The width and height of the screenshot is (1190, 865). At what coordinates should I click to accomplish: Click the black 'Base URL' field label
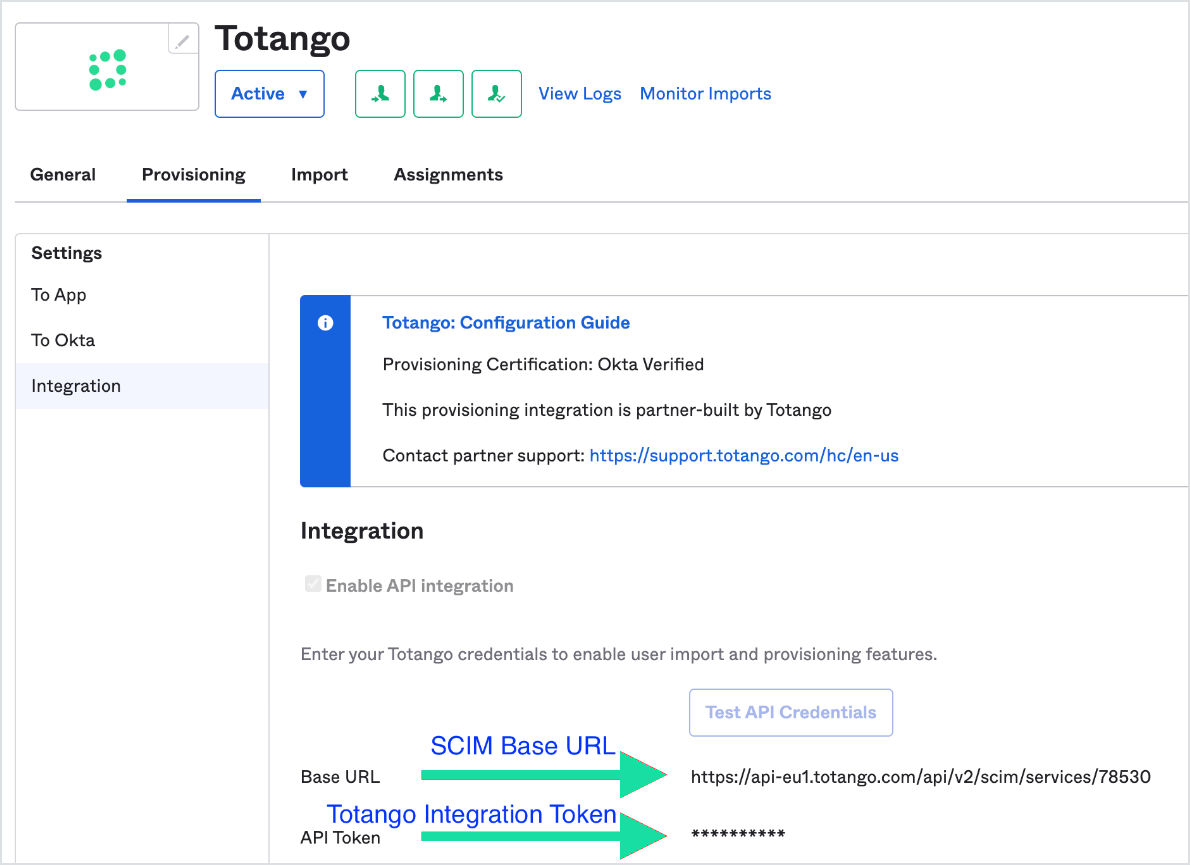pos(340,777)
